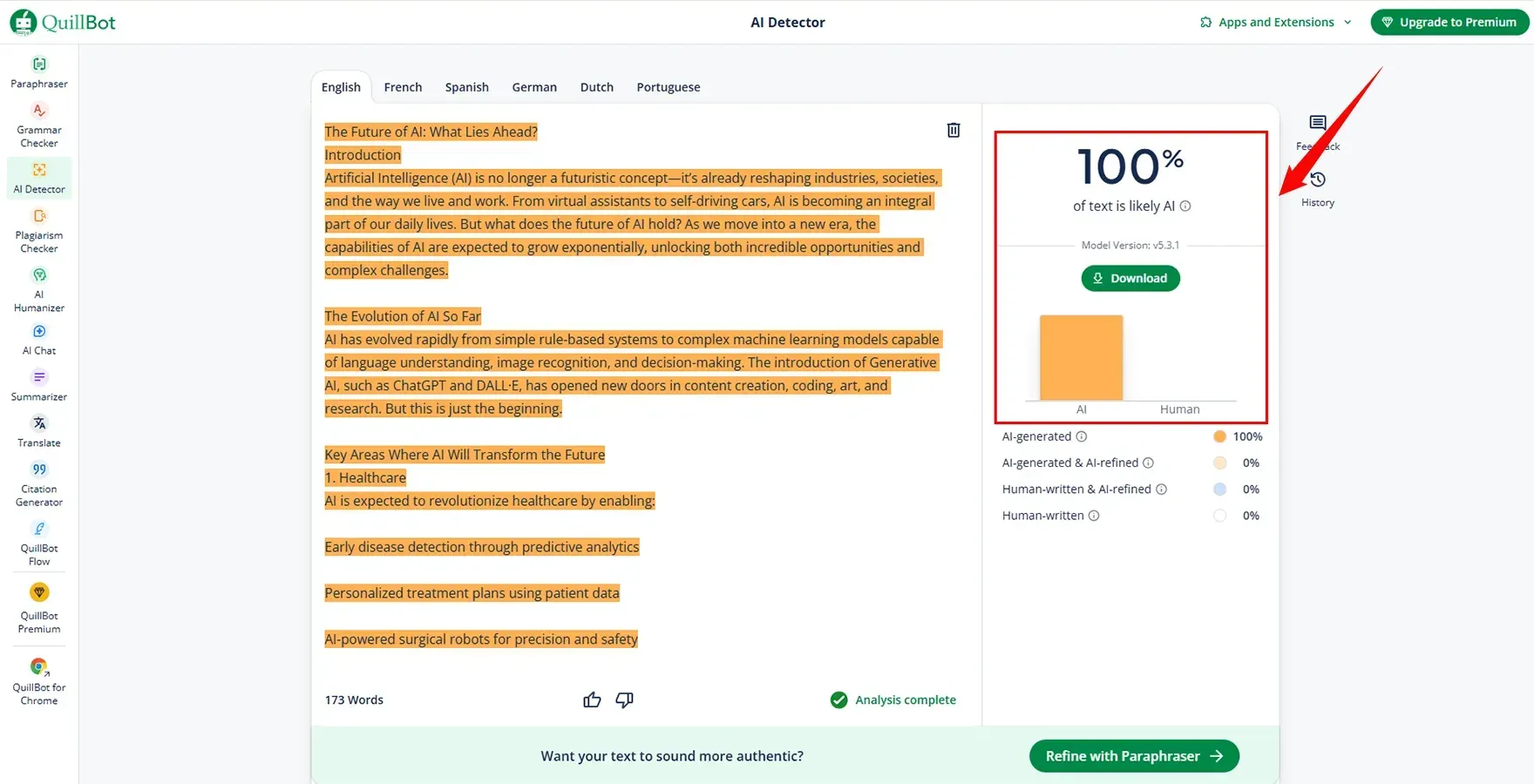Select the Portuguese language tab
The image size is (1534, 784).
click(668, 87)
